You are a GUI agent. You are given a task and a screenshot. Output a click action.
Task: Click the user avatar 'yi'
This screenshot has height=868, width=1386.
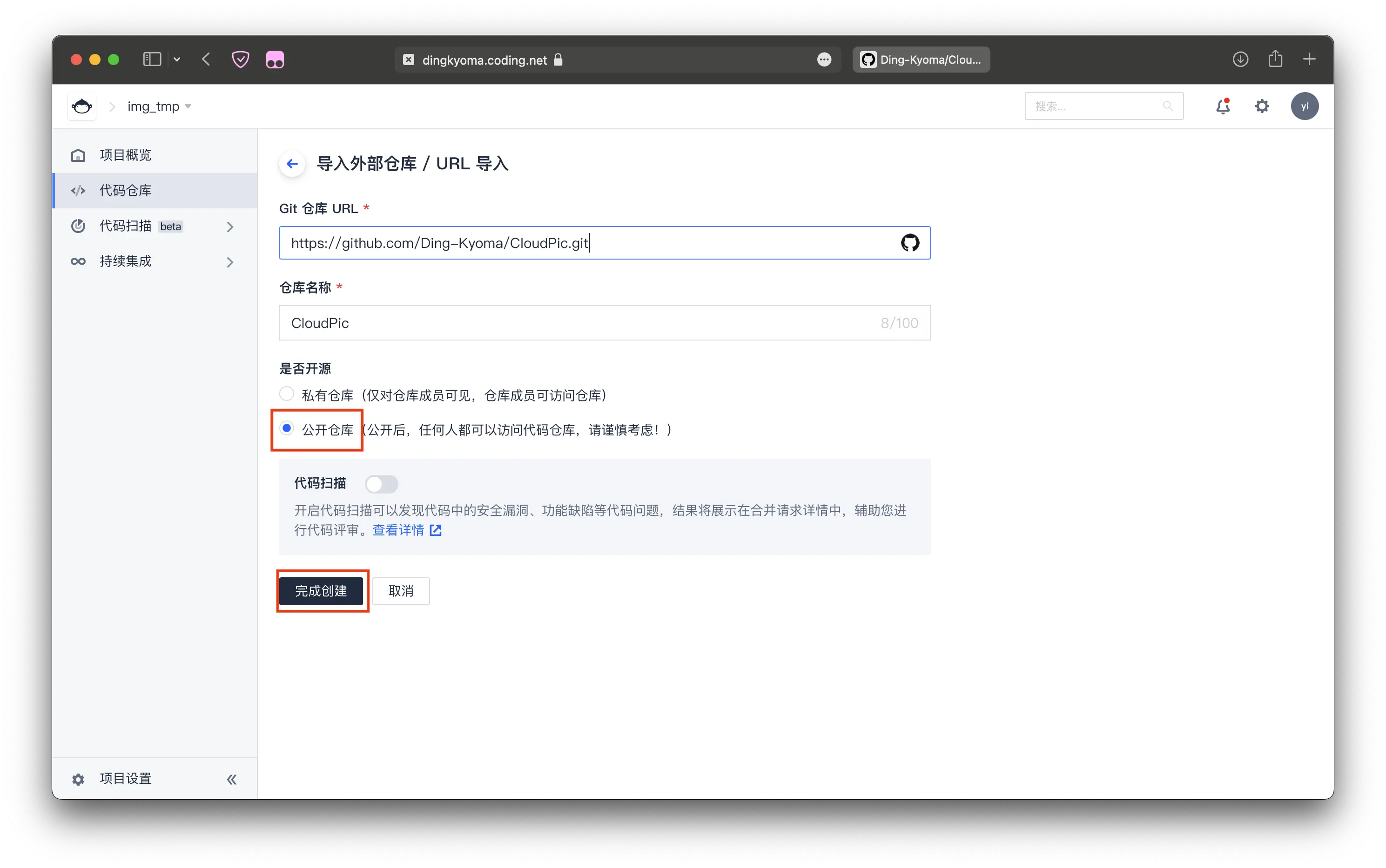pyautogui.click(x=1304, y=106)
